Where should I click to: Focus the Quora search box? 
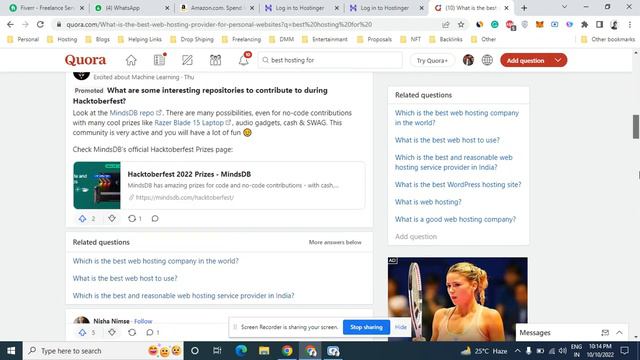coord(330,60)
